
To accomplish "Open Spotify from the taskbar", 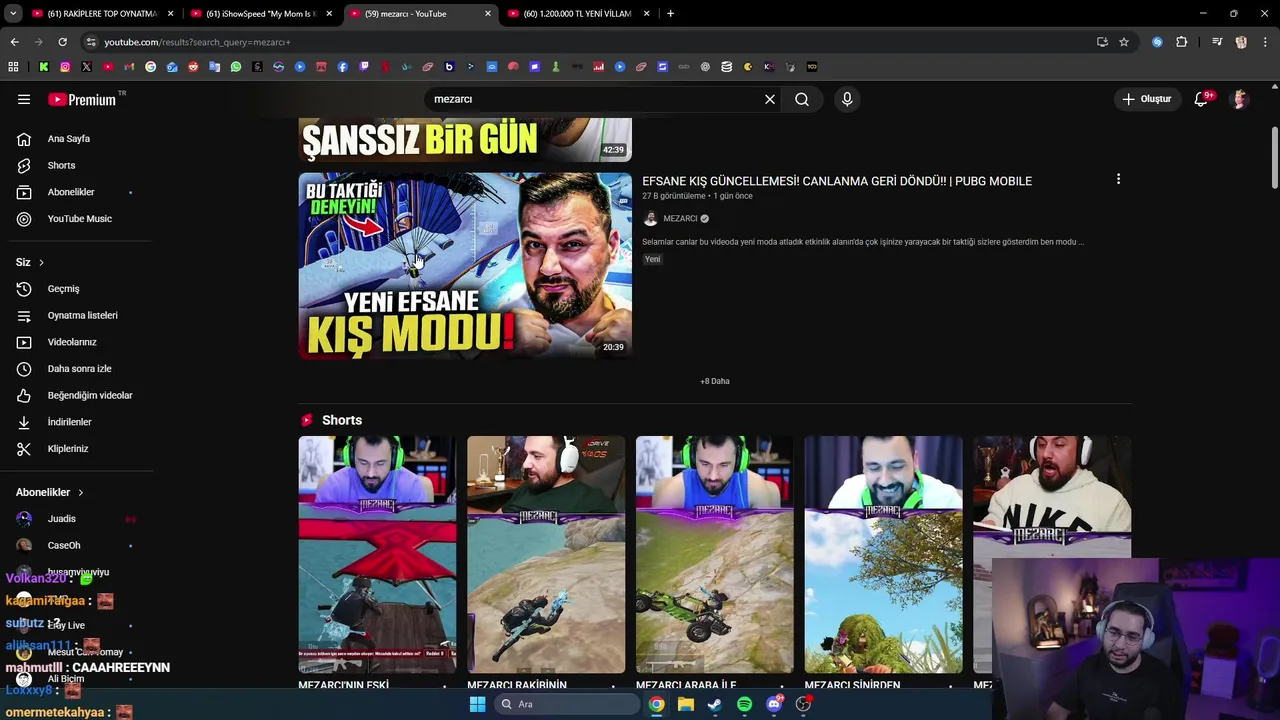I will (x=744, y=704).
